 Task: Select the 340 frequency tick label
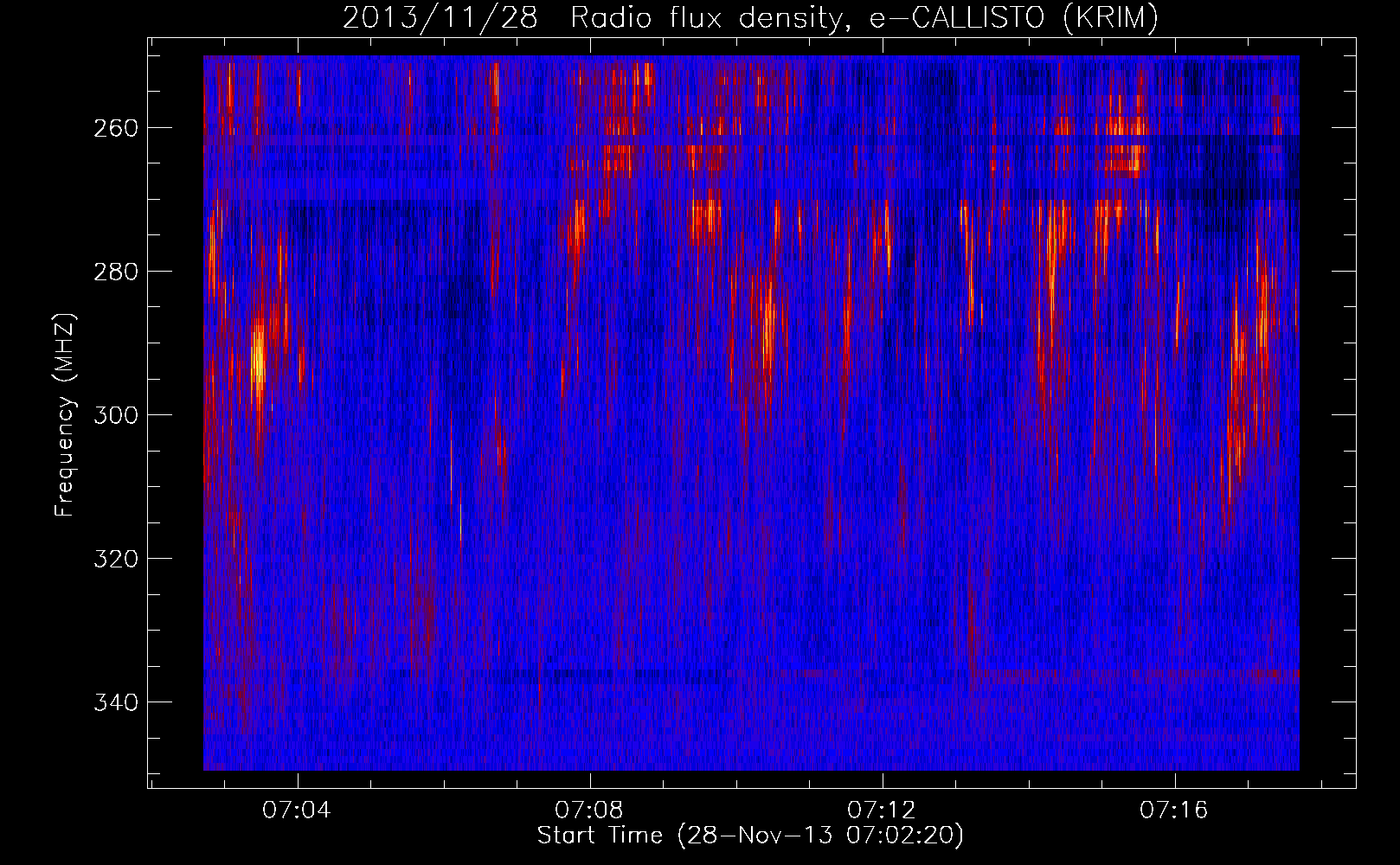pos(116,702)
